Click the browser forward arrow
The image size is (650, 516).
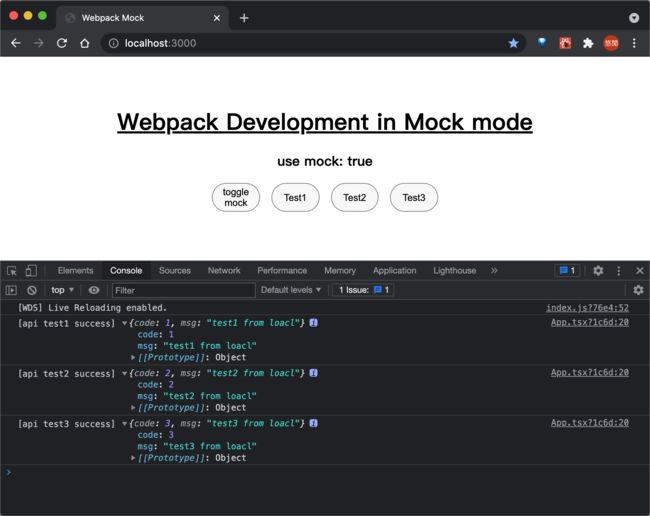pos(39,43)
